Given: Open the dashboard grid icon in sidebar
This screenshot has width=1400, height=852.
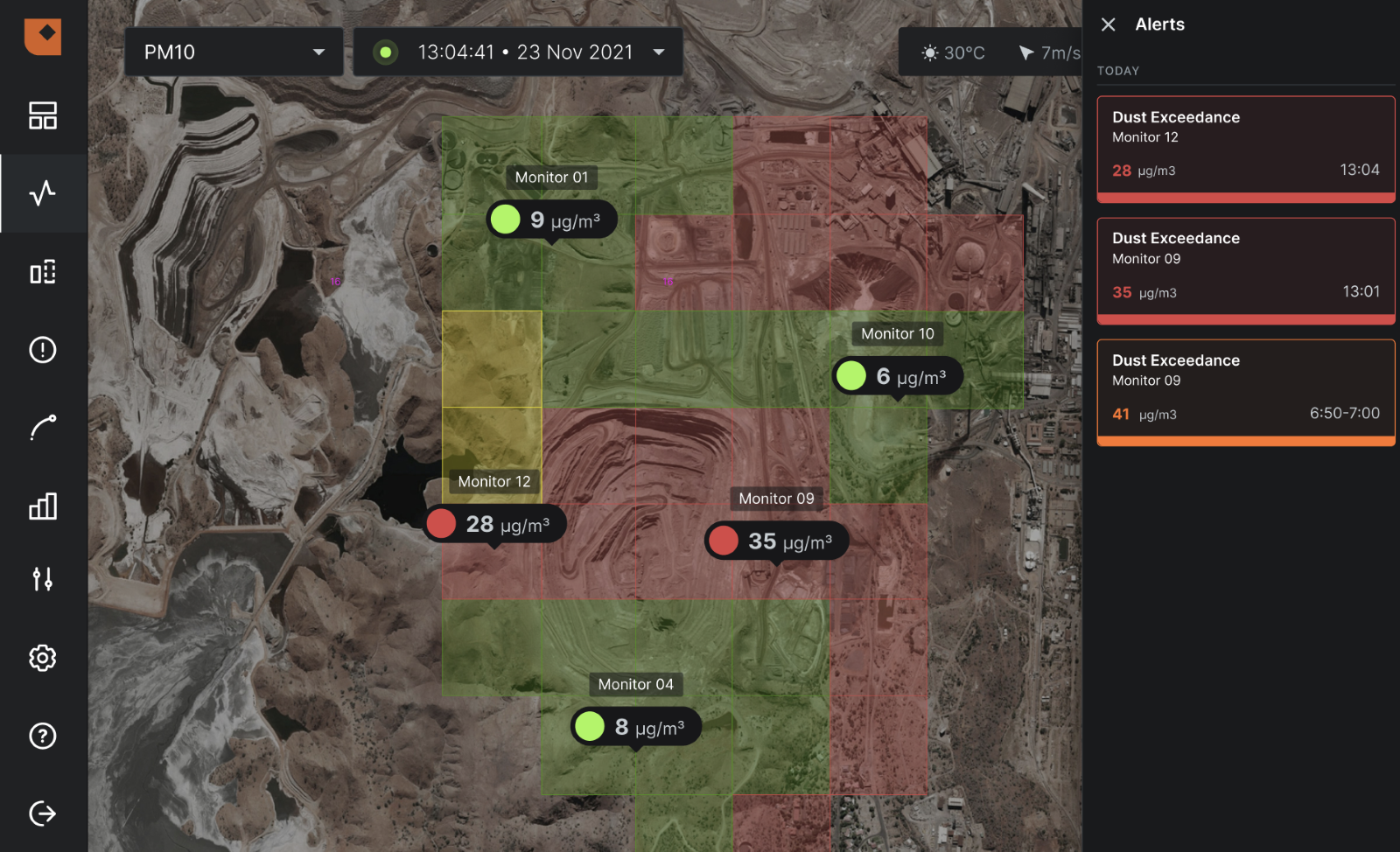Looking at the screenshot, I should pyautogui.click(x=43, y=115).
